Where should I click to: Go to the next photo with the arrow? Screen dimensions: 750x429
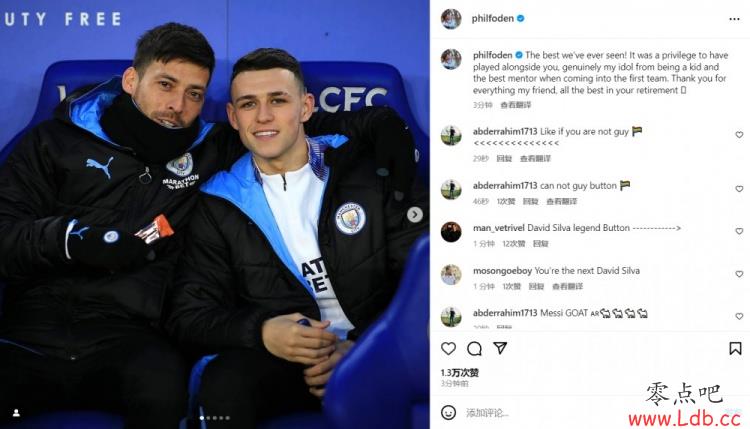[415, 215]
